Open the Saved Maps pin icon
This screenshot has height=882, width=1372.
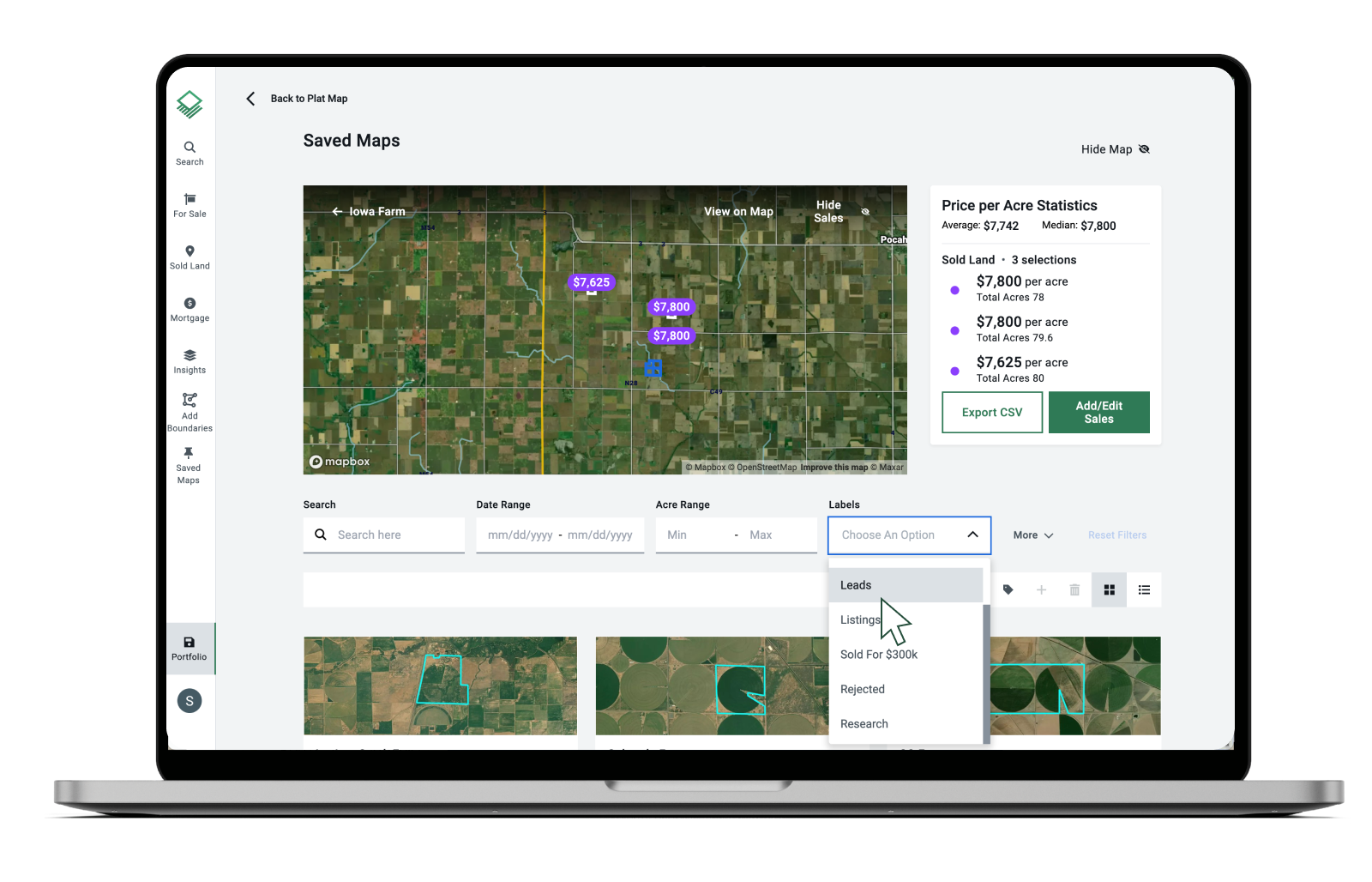(x=189, y=452)
